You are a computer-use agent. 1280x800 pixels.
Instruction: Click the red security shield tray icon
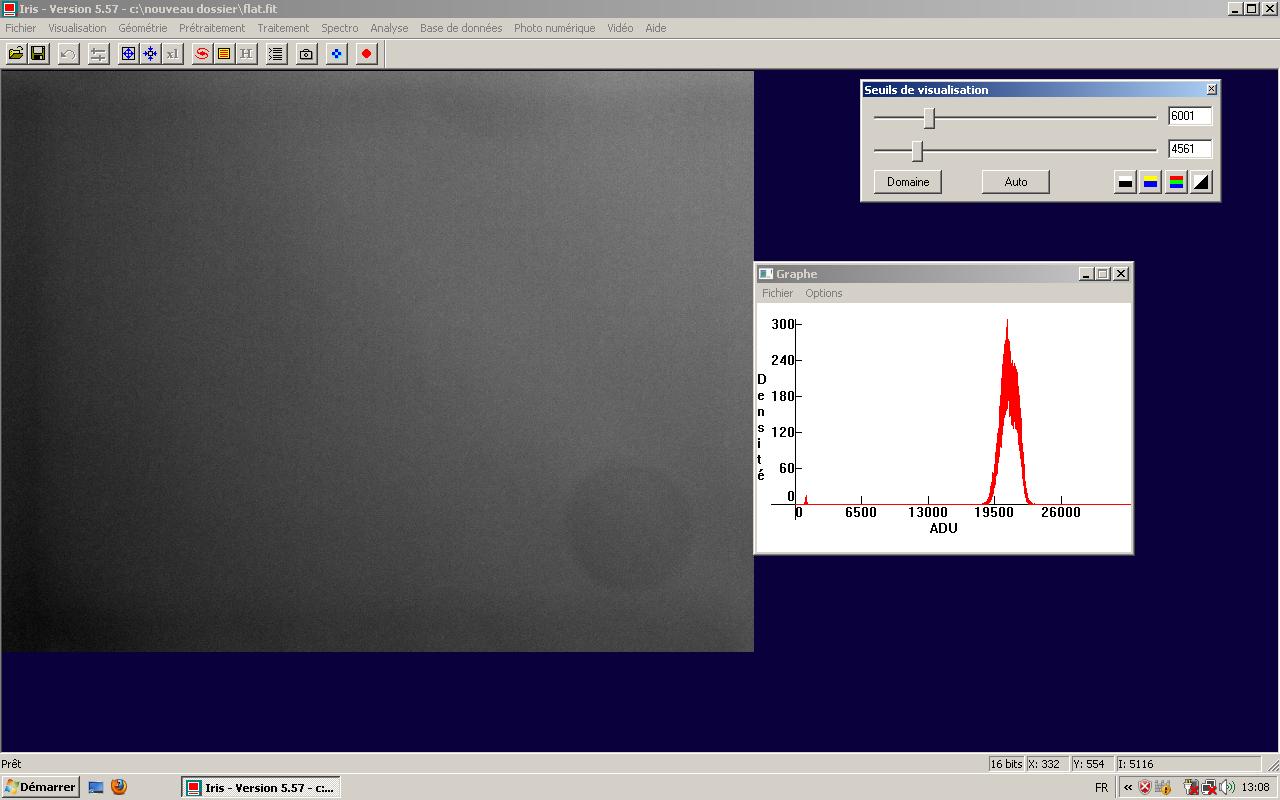pyautogui.click(x=1145, y=787)
